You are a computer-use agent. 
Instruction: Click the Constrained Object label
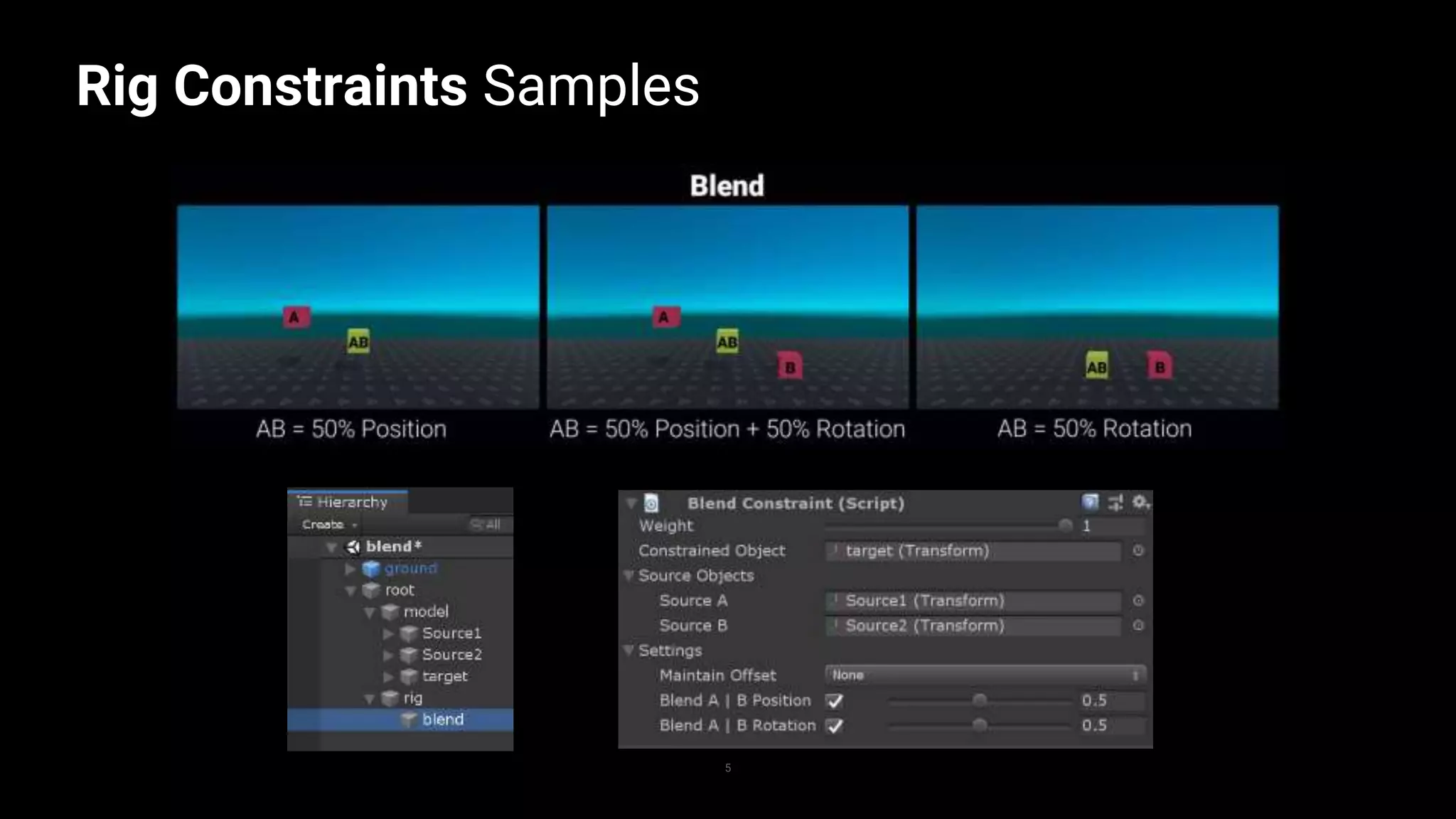coord(712,551)
